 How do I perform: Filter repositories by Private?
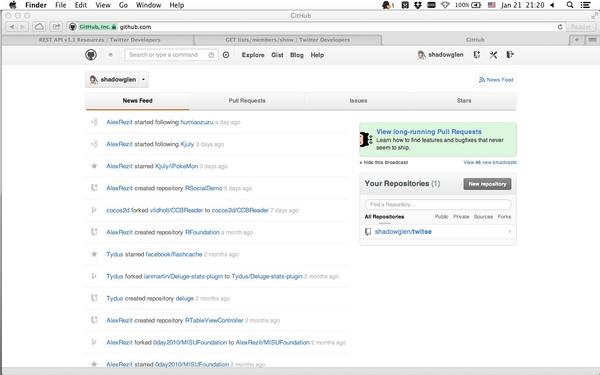pos(461,217)
